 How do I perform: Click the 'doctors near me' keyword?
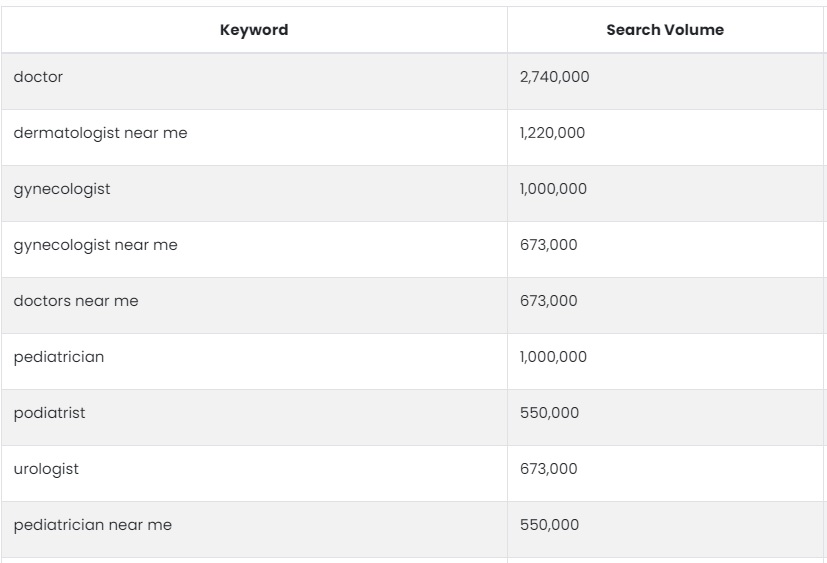tap(76, 301)
